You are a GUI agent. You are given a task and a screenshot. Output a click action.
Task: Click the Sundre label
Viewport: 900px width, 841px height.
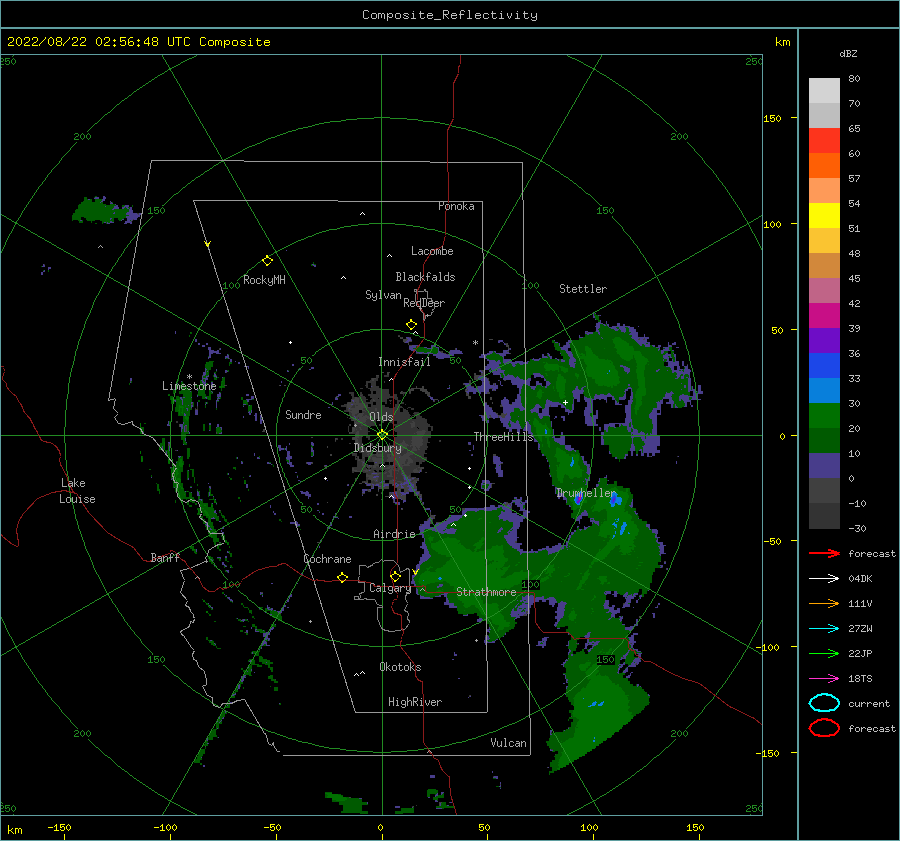point(303,414)
